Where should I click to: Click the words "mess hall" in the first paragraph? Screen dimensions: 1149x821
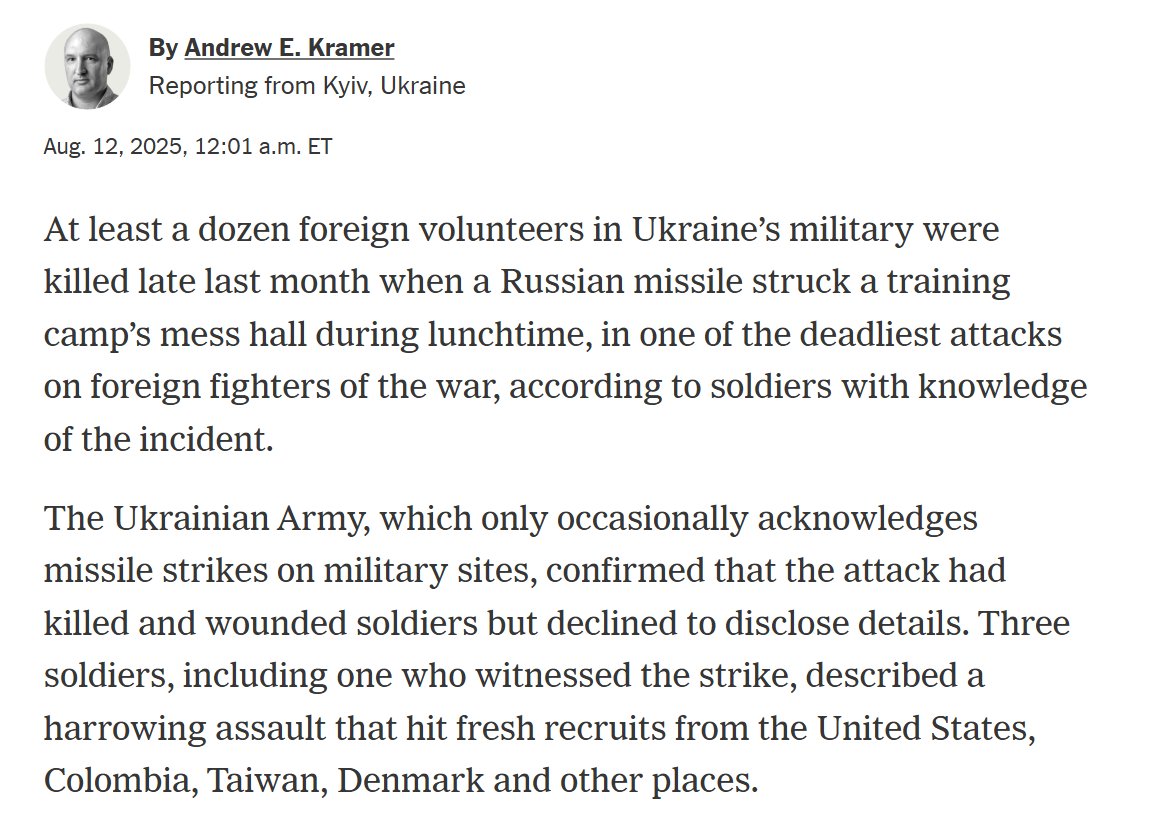pyautogui.click(x=233, y=335)
